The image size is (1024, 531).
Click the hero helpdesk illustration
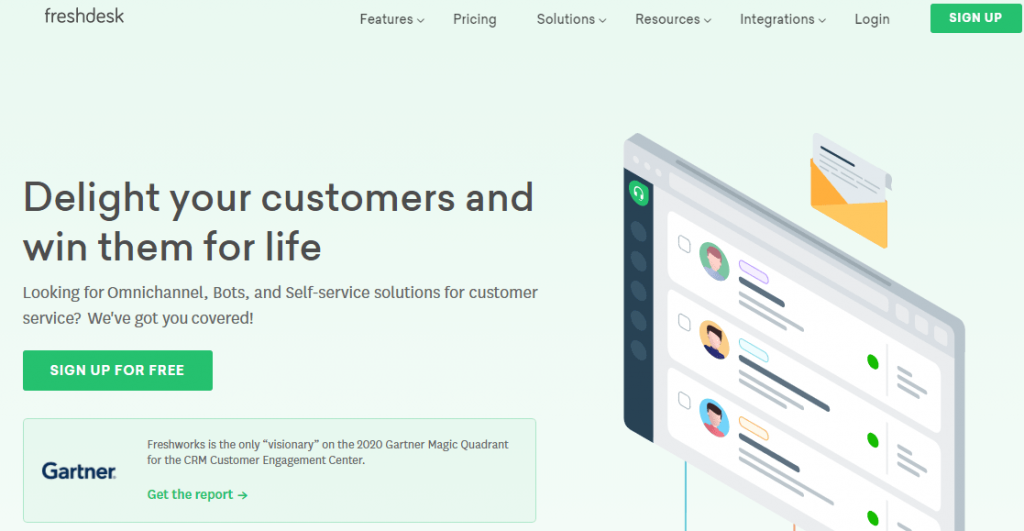pyautogui.click(x=793, y=332)
